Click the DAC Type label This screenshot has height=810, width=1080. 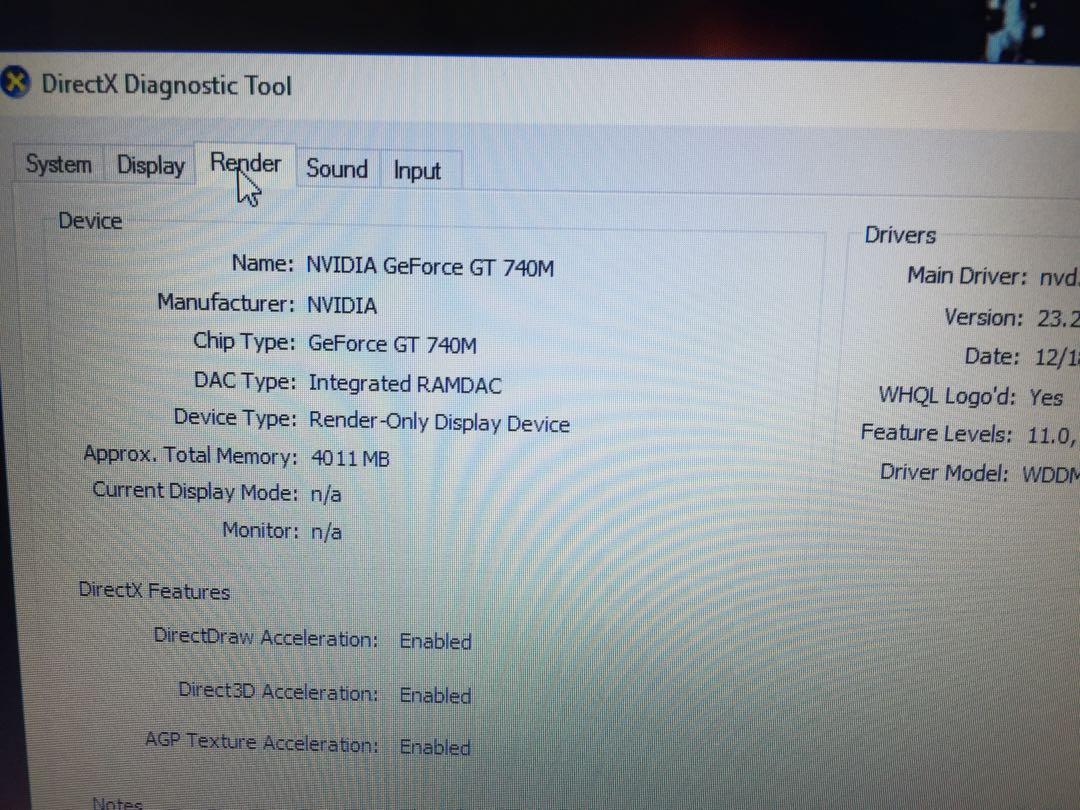tap(245, 380)
